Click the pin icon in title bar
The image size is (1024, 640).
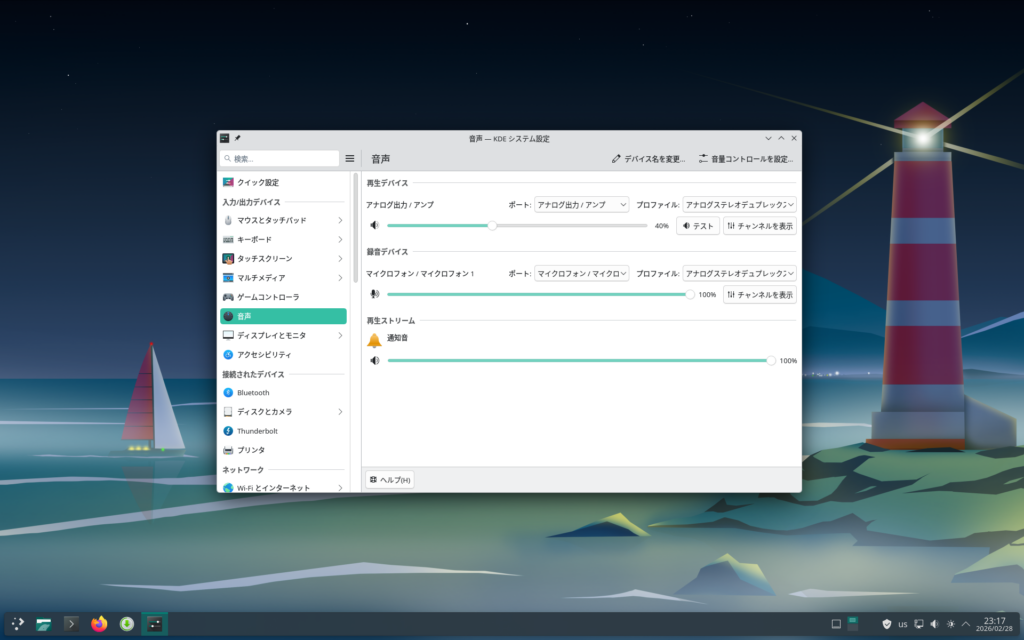238,138
